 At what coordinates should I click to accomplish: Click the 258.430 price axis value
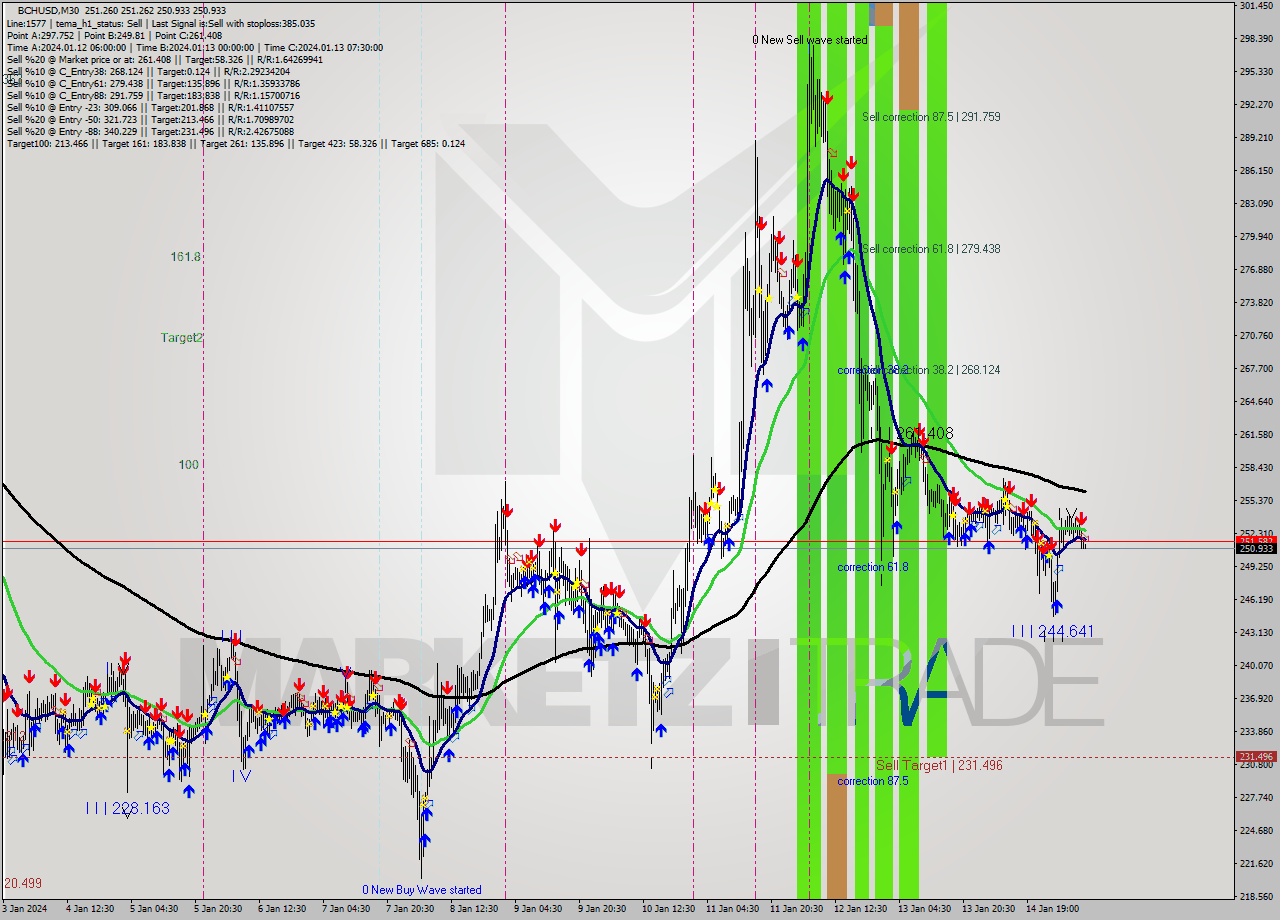[x=1255, y=467]
